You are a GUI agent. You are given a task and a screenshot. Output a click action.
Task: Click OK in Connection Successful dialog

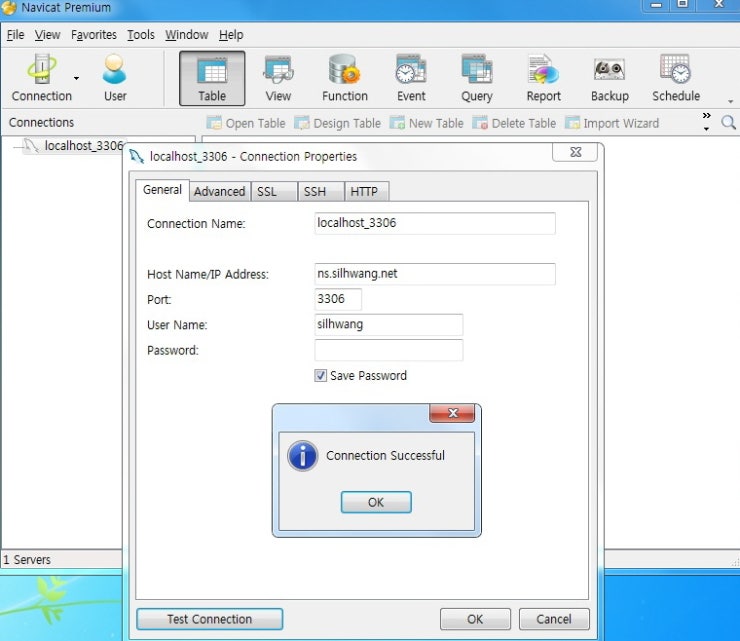376,502
